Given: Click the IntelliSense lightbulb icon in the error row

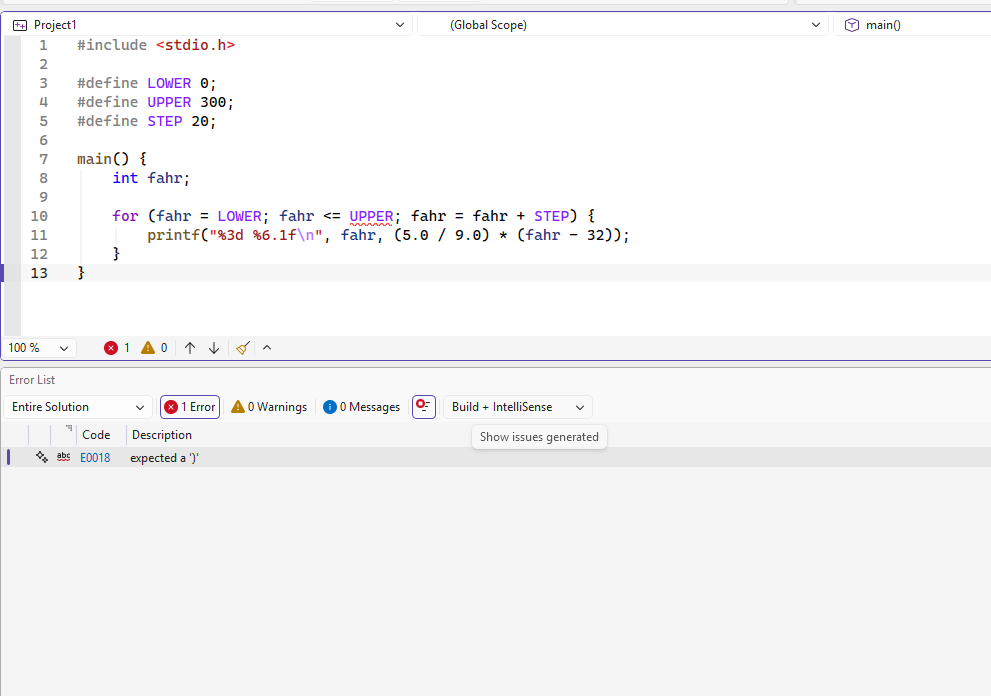Looking at the screenshot, I should pyautogui.click(x=42, y=457).
